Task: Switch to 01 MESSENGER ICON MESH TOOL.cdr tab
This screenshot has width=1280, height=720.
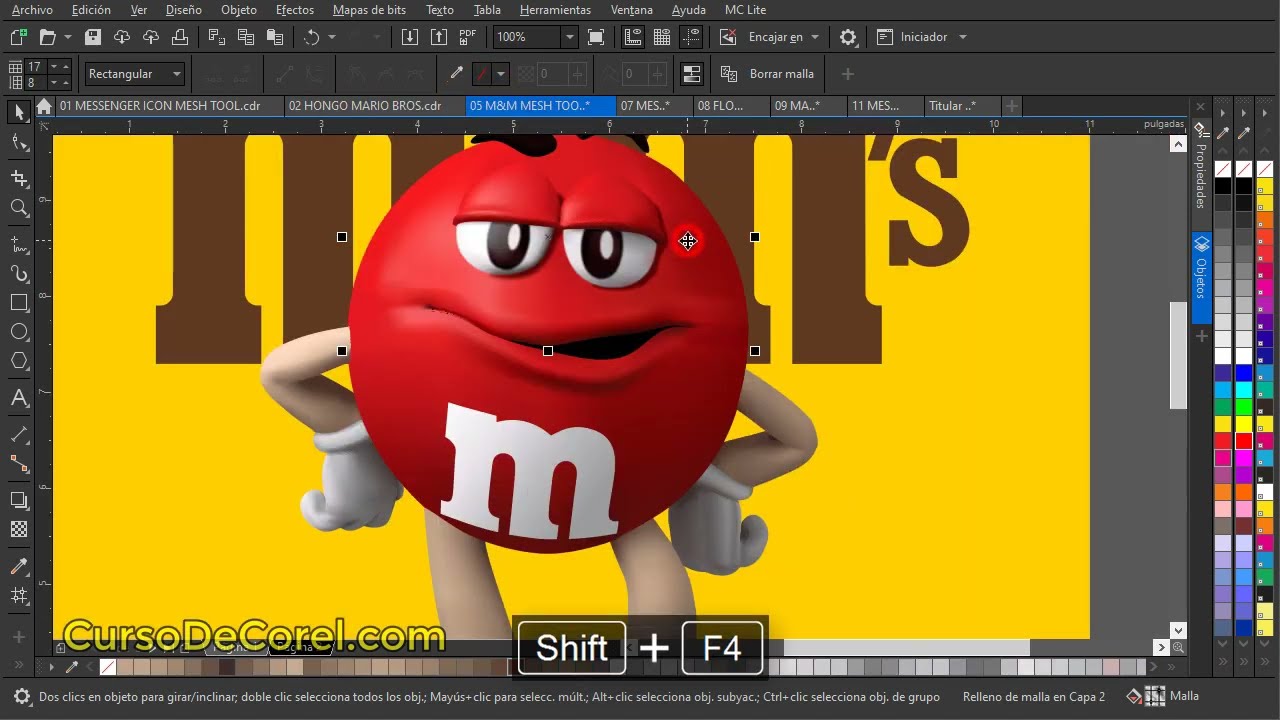Action: coord(170,105)
